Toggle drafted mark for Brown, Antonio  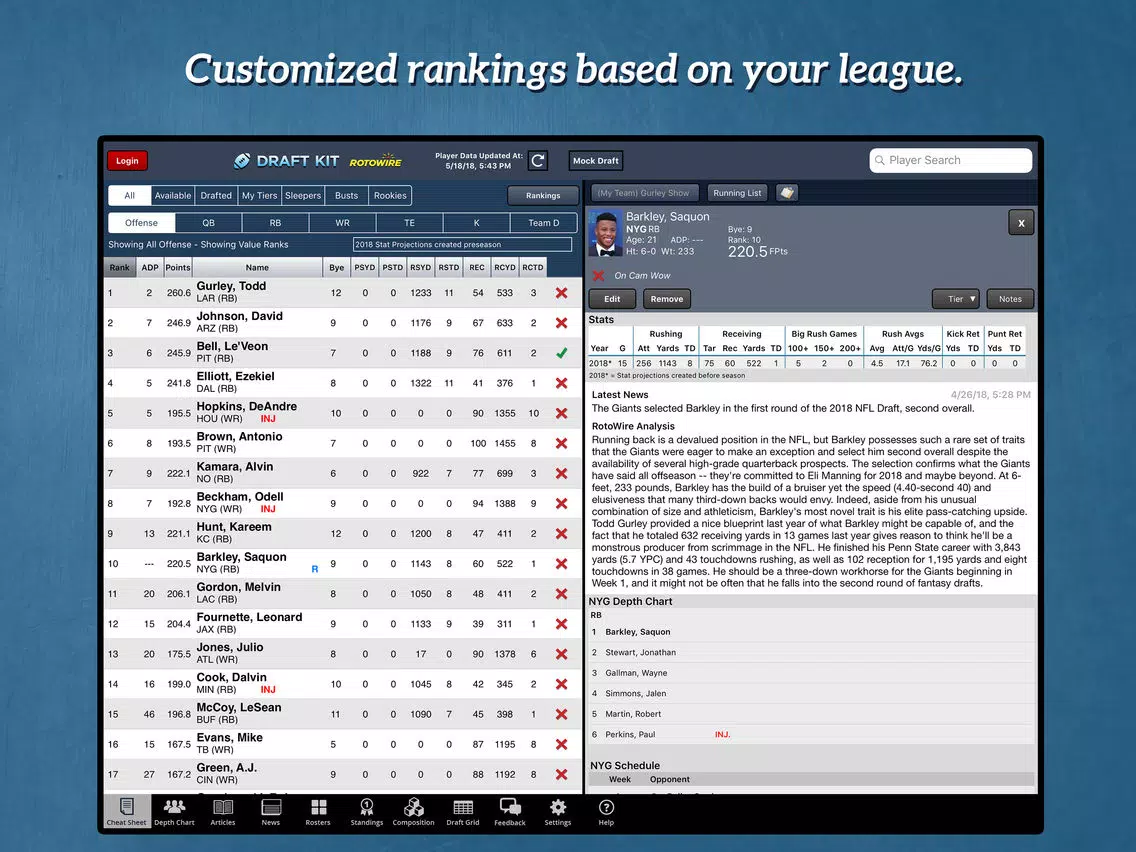click(x=561, y=443)
